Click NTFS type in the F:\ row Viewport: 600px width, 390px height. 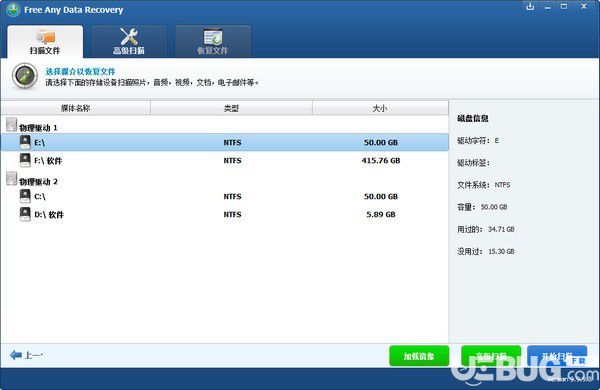232,161
